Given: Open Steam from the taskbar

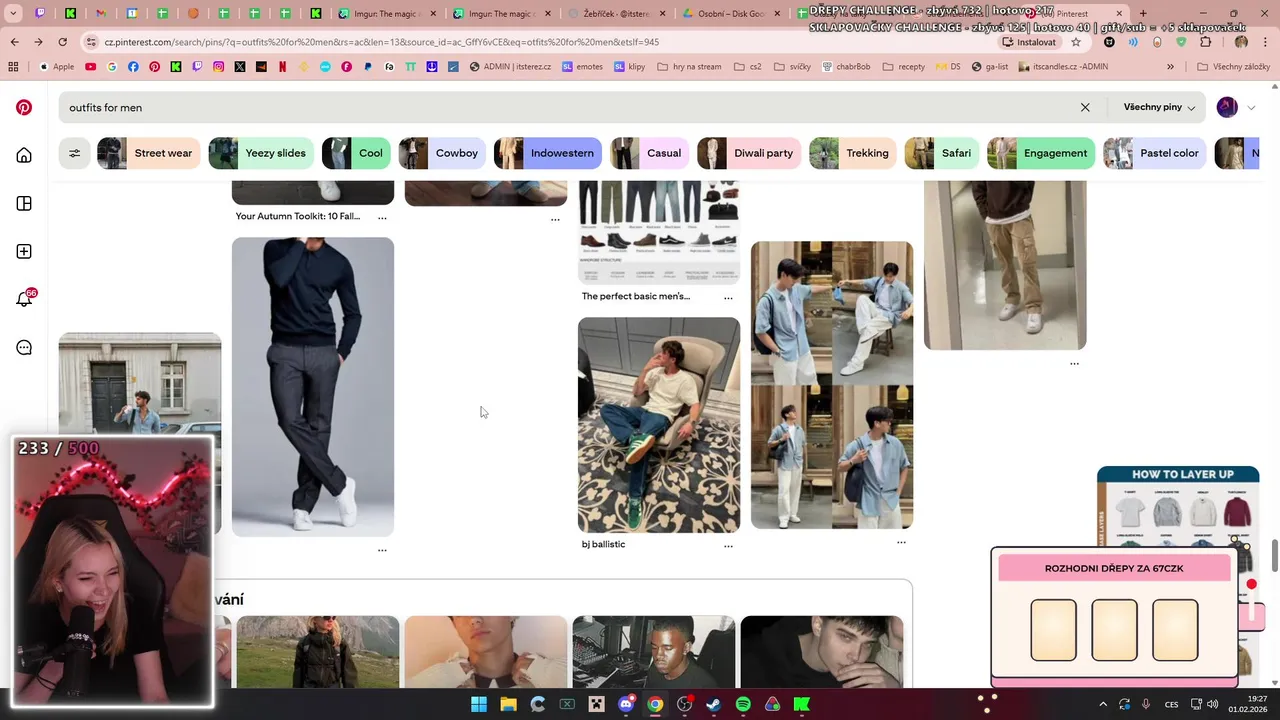Looking at the screenshot, I should click(713, 704).
